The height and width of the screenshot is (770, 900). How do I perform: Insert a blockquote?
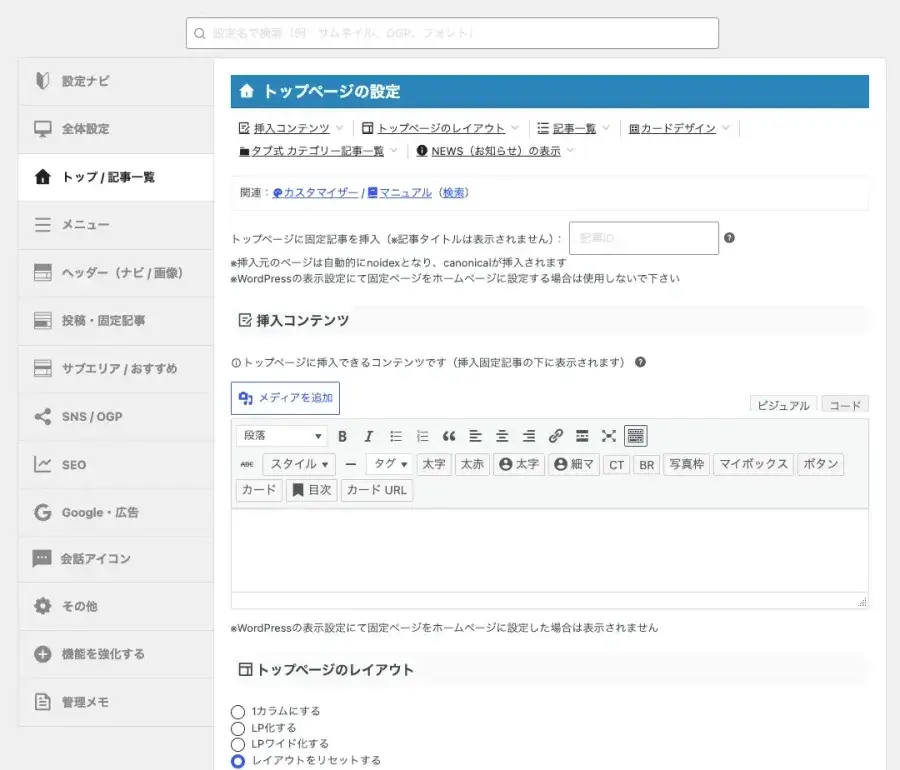[x=449, y=437]
